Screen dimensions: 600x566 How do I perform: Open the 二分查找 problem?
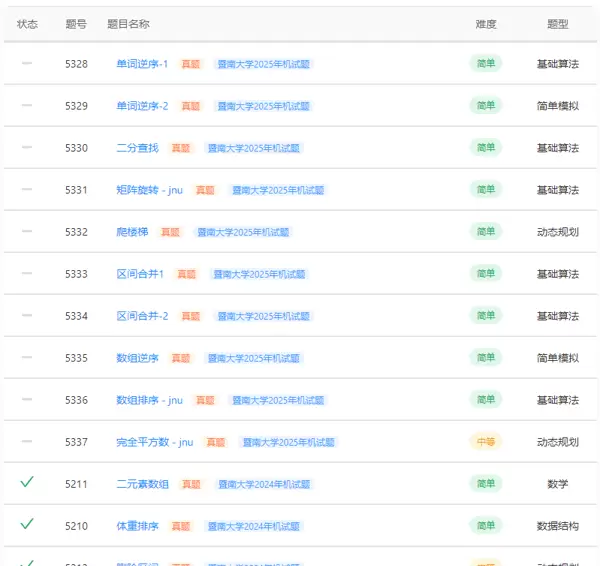(137, 148)
